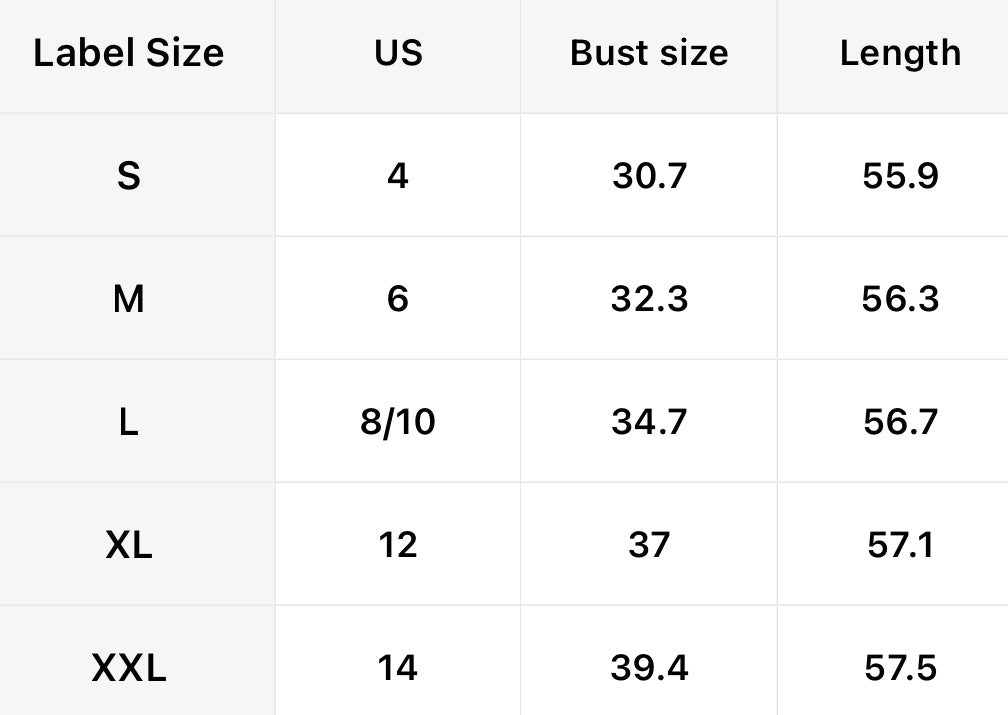This screenshot has height=715, width=1008.
Task: Click bust size value 30.7
Action: (649, 176)
